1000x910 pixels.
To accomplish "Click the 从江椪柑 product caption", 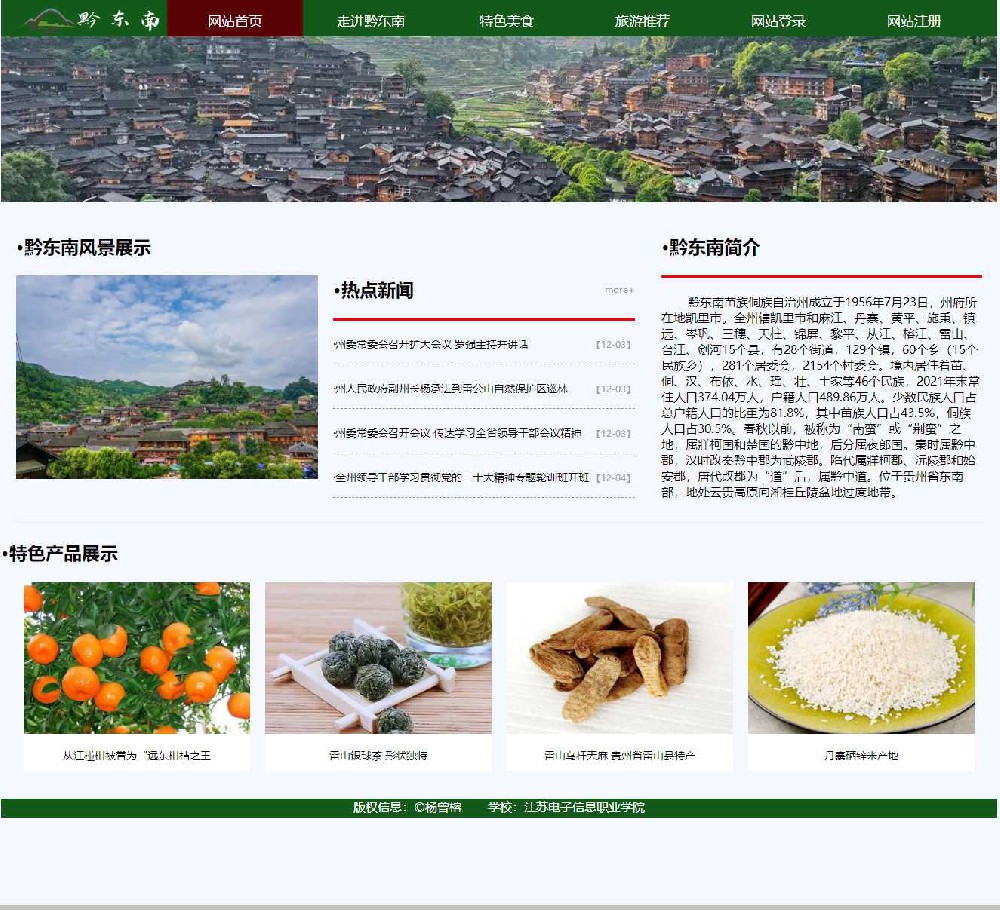I will point(137,755).
